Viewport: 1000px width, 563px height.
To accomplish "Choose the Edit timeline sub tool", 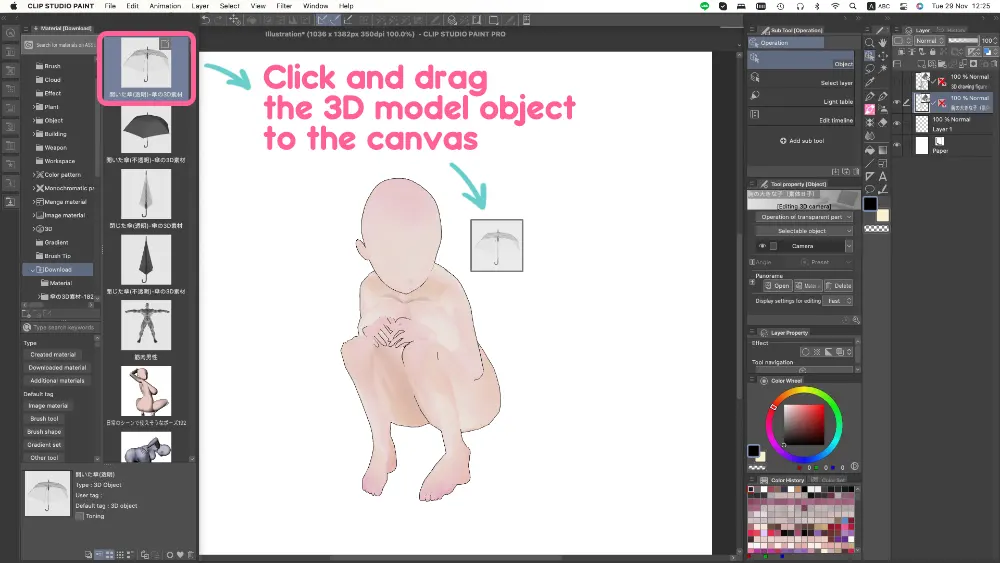I will (801, 115).
